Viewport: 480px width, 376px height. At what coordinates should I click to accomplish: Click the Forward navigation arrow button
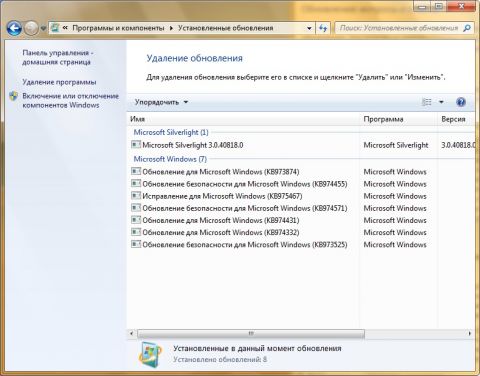click(x=31, y=28)
